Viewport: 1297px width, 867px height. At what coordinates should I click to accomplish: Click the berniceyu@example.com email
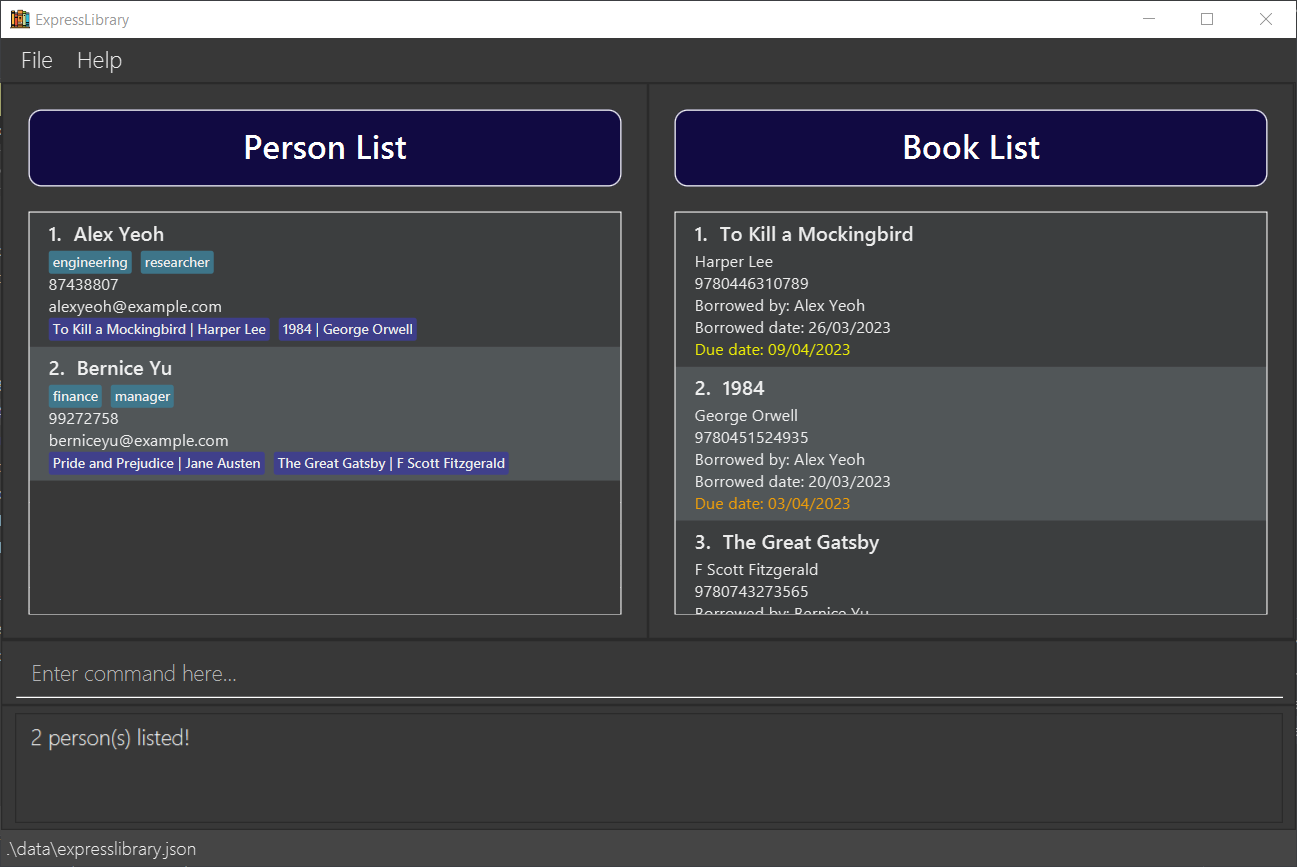pos(138,441)
